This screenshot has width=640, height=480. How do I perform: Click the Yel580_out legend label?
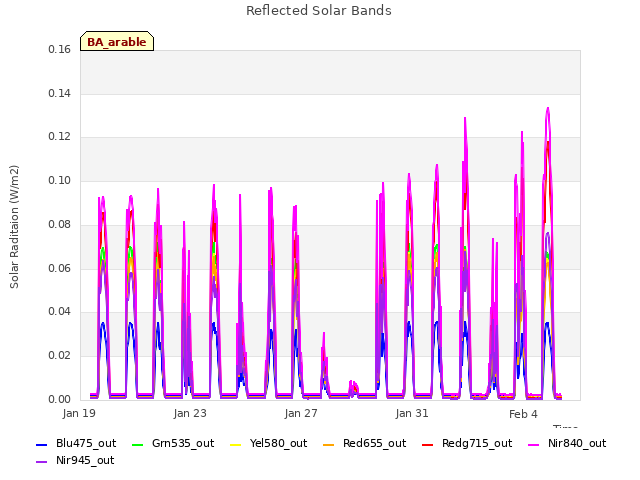coord(278,443)
